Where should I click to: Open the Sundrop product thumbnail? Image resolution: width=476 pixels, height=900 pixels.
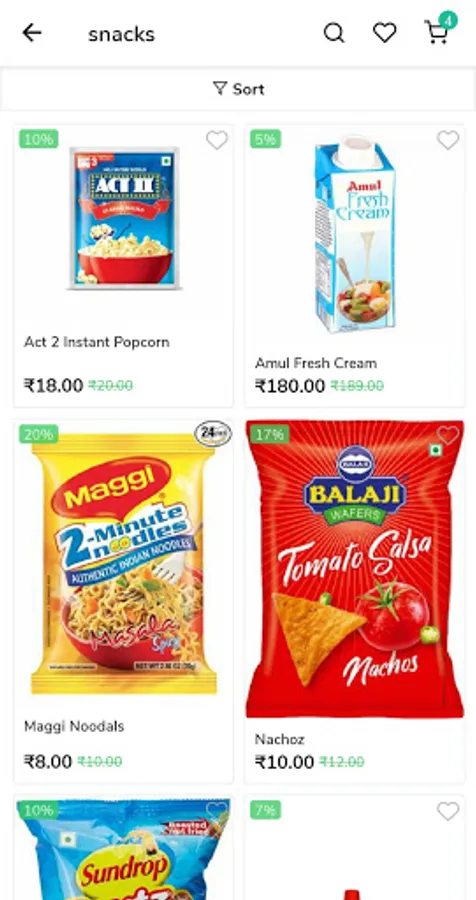click(x=124, y=849)
